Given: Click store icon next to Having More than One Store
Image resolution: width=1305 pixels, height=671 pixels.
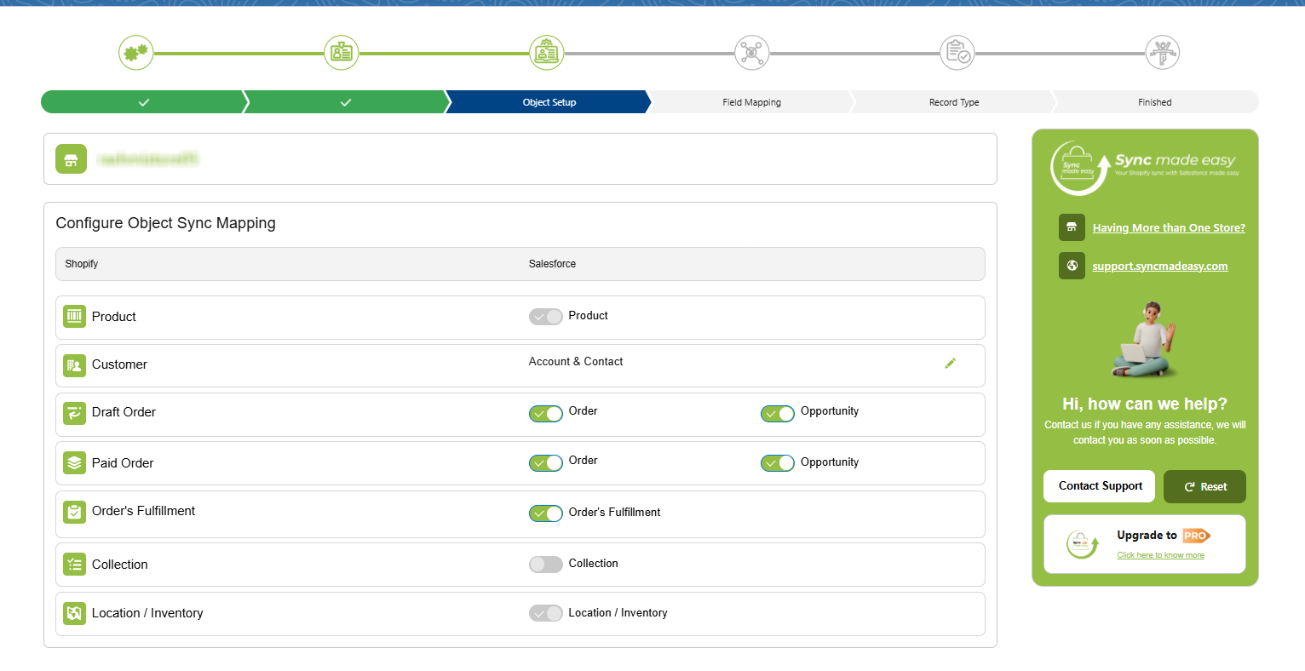Looking at the screenshot, I should click(1071, 228).
